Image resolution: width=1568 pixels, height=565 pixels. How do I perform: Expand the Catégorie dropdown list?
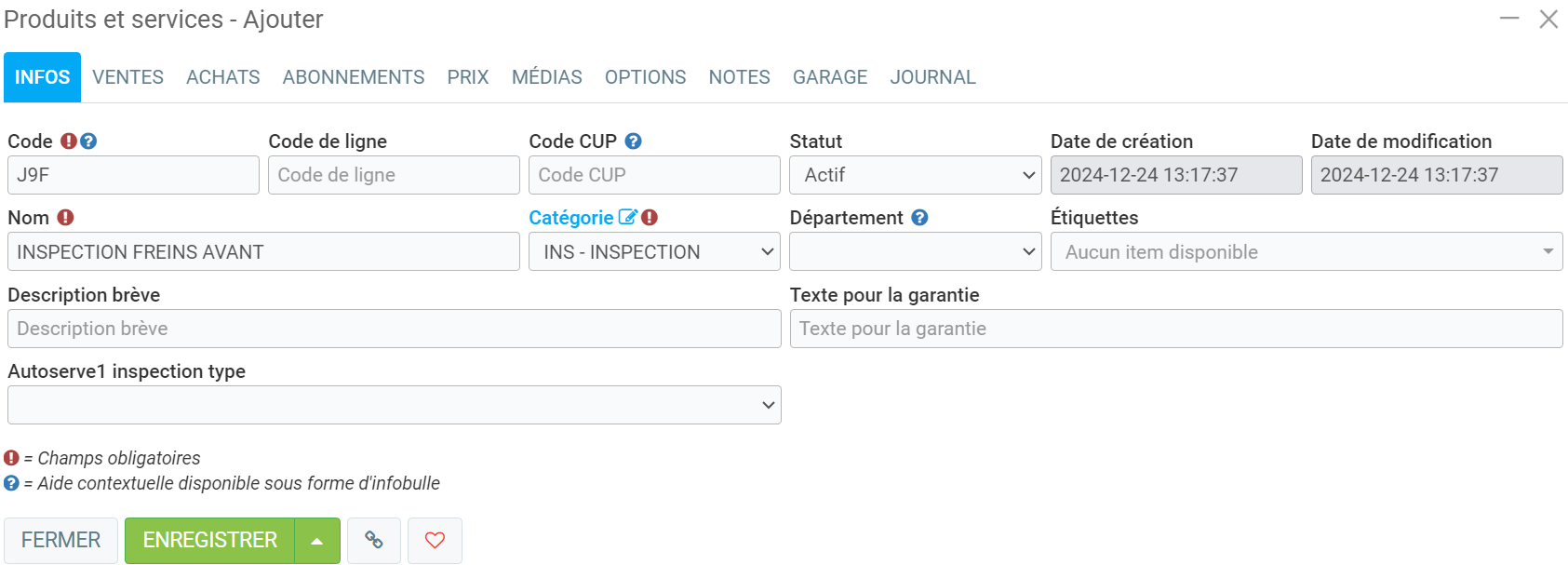coord(654,252)
